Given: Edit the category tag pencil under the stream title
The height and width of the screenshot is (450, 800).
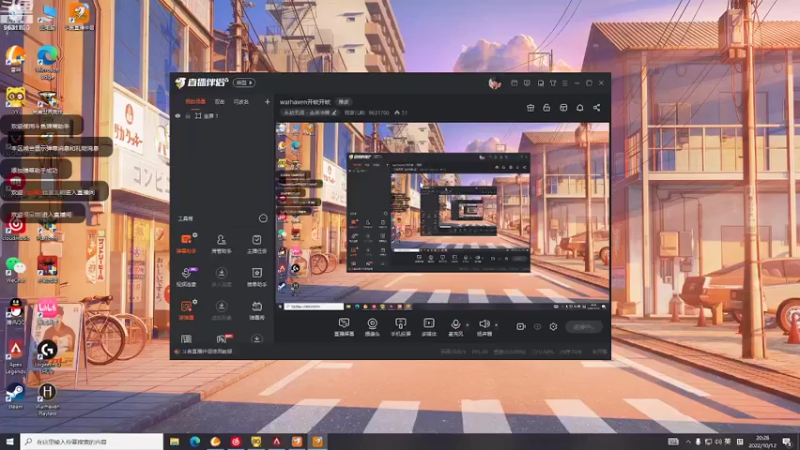Looking at the screenshot, I should (334, 113).
